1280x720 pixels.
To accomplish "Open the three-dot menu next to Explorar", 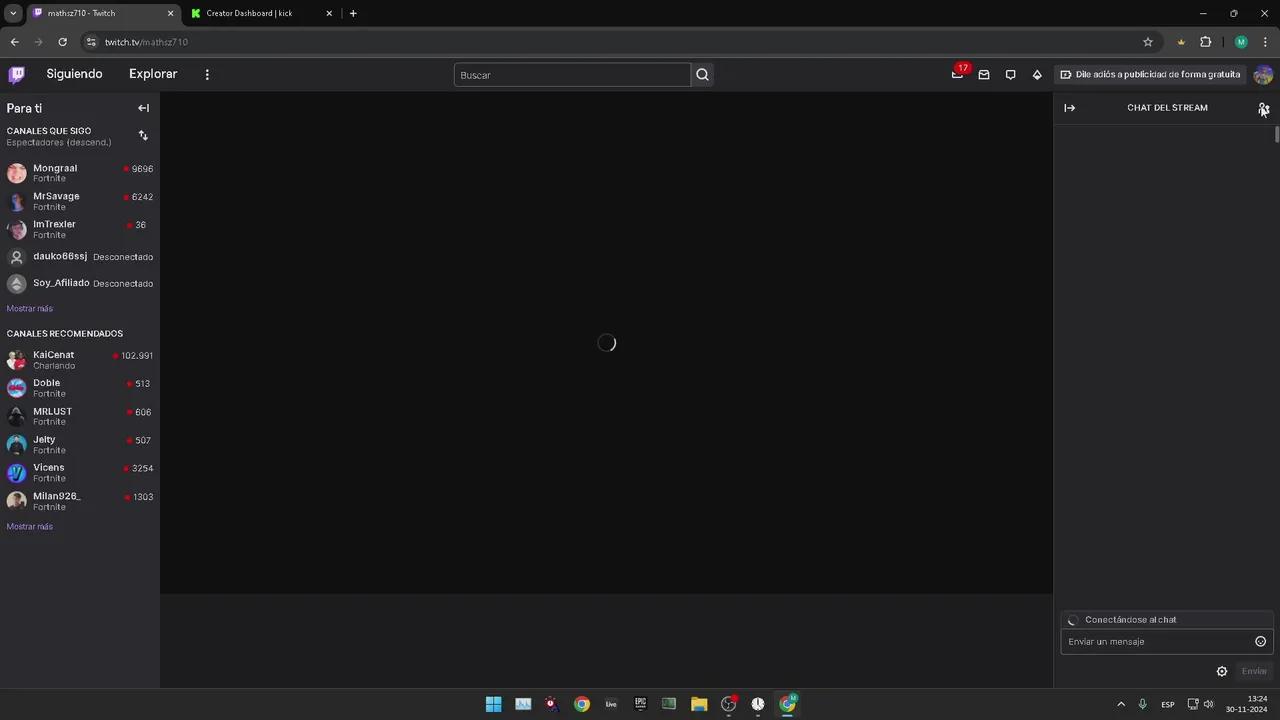I will coord(207,74).
